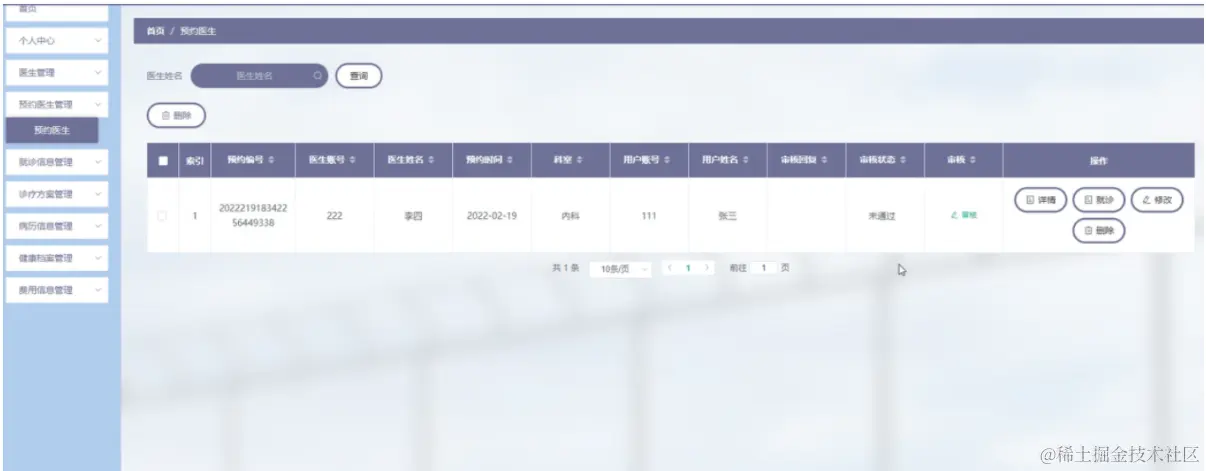
Task: Check the row checkbox for appointment 202221918342256449338
Action: pyautogui.click(x=163, y=215)
